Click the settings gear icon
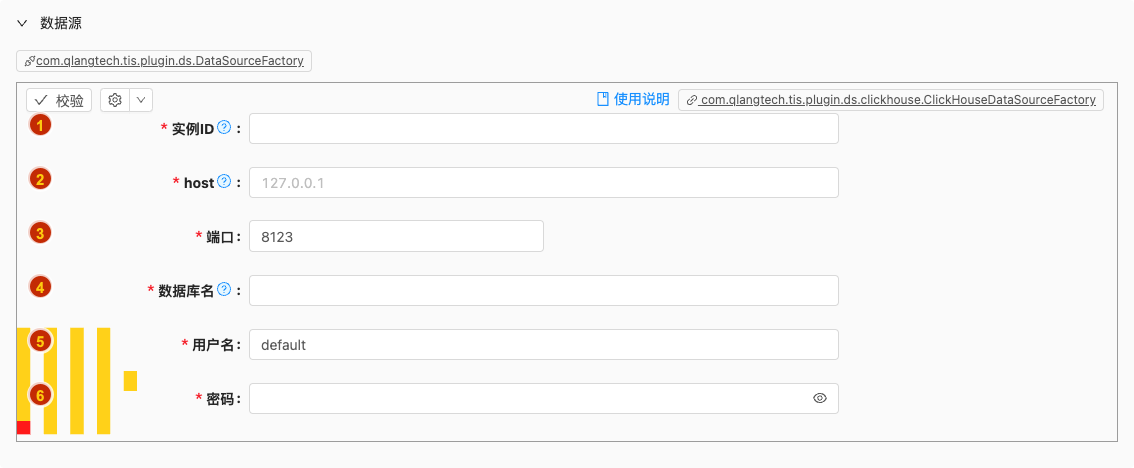Image resolution: width=1134 pixels, height=468 pixels. point(115,100)
